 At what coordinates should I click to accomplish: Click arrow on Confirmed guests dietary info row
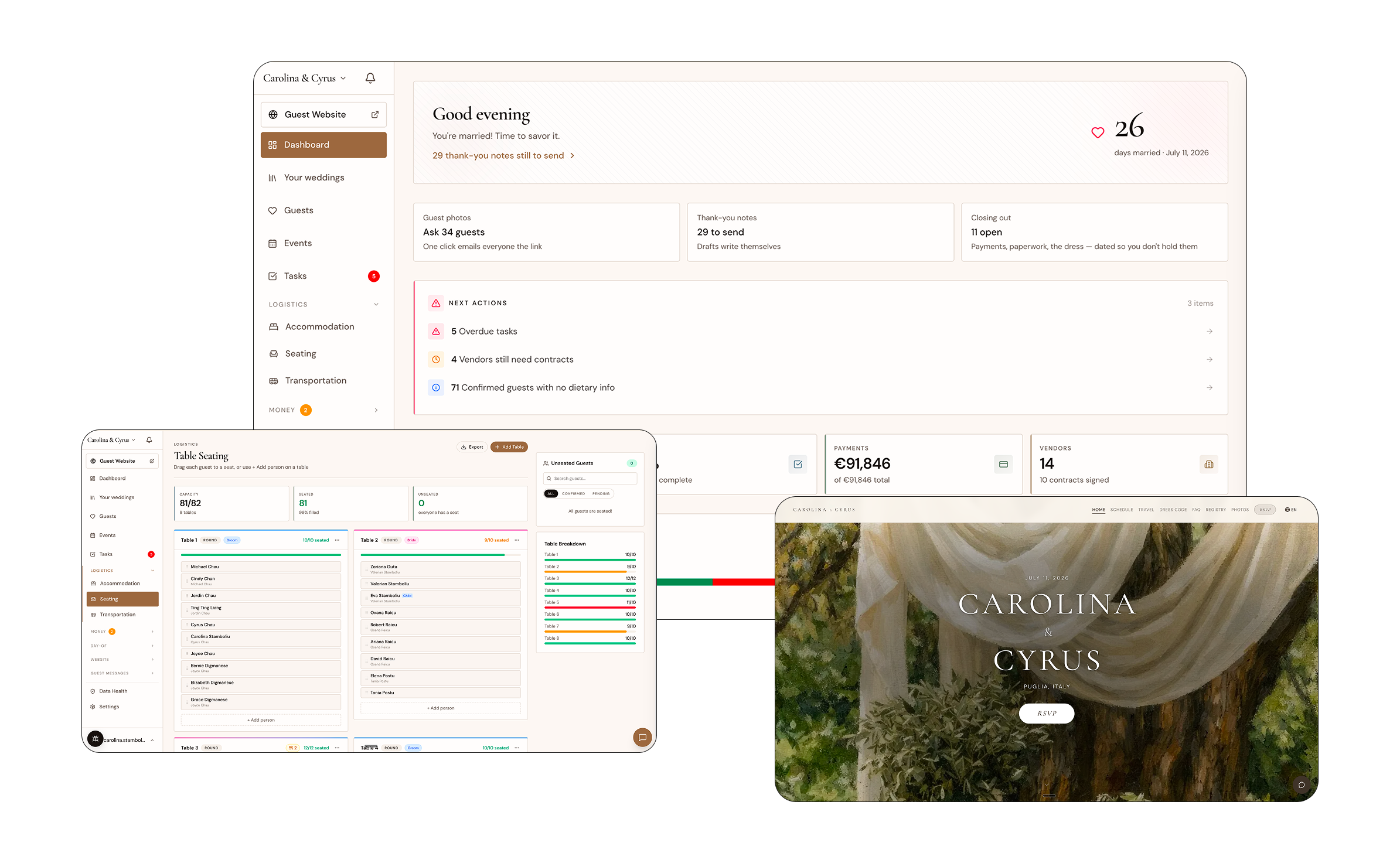coord(1210,388)
